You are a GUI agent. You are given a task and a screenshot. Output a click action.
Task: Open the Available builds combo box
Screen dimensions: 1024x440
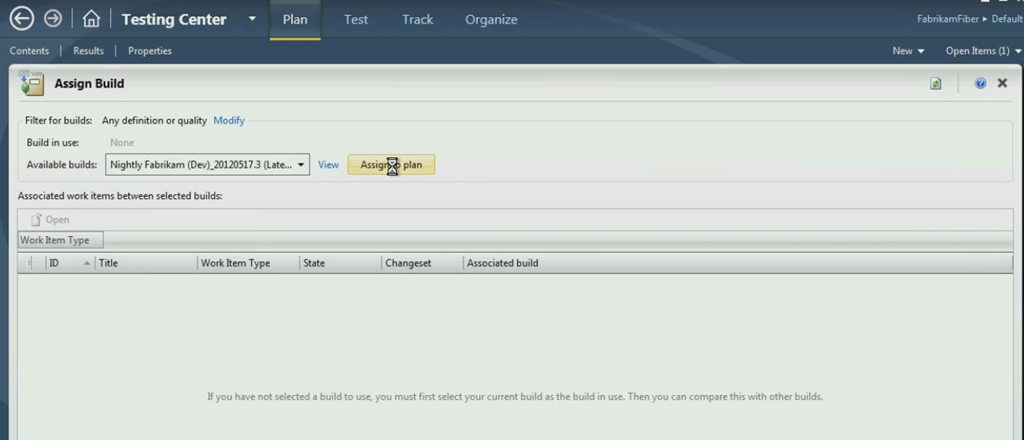coord(207,165)
